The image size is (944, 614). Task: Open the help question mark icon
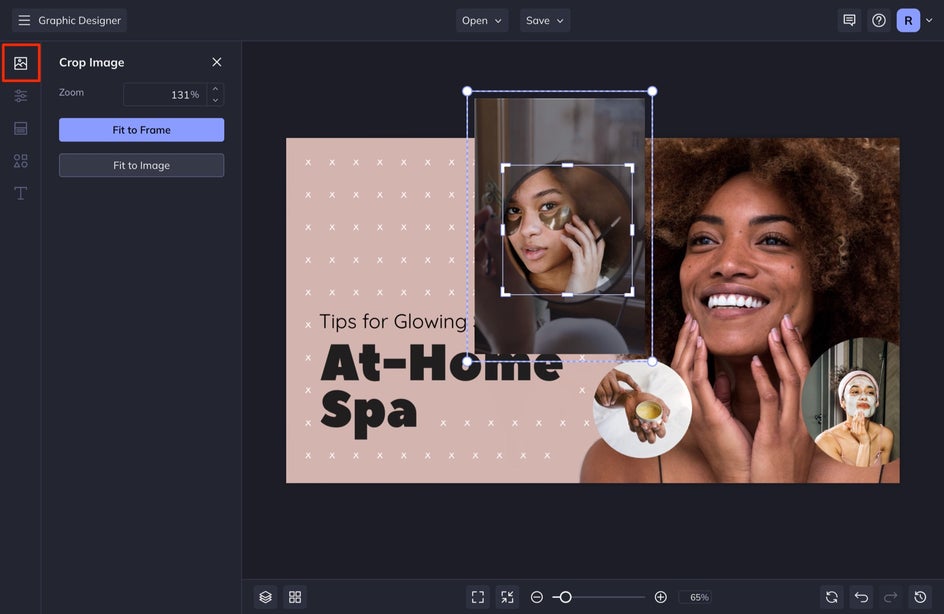point(879,20)
